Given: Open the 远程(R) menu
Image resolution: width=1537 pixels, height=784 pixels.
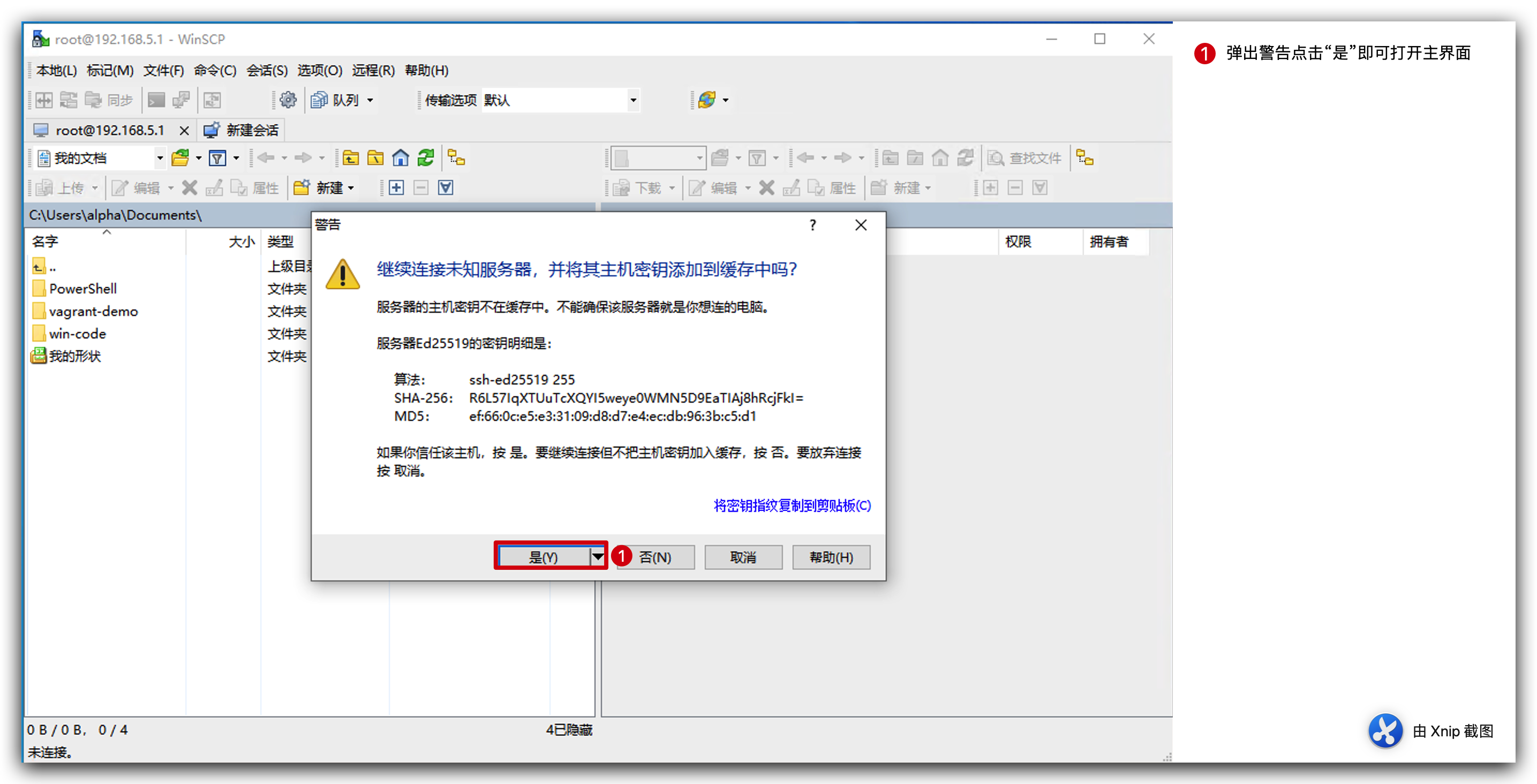Looking at the screenshot, I should click(373, 70).
